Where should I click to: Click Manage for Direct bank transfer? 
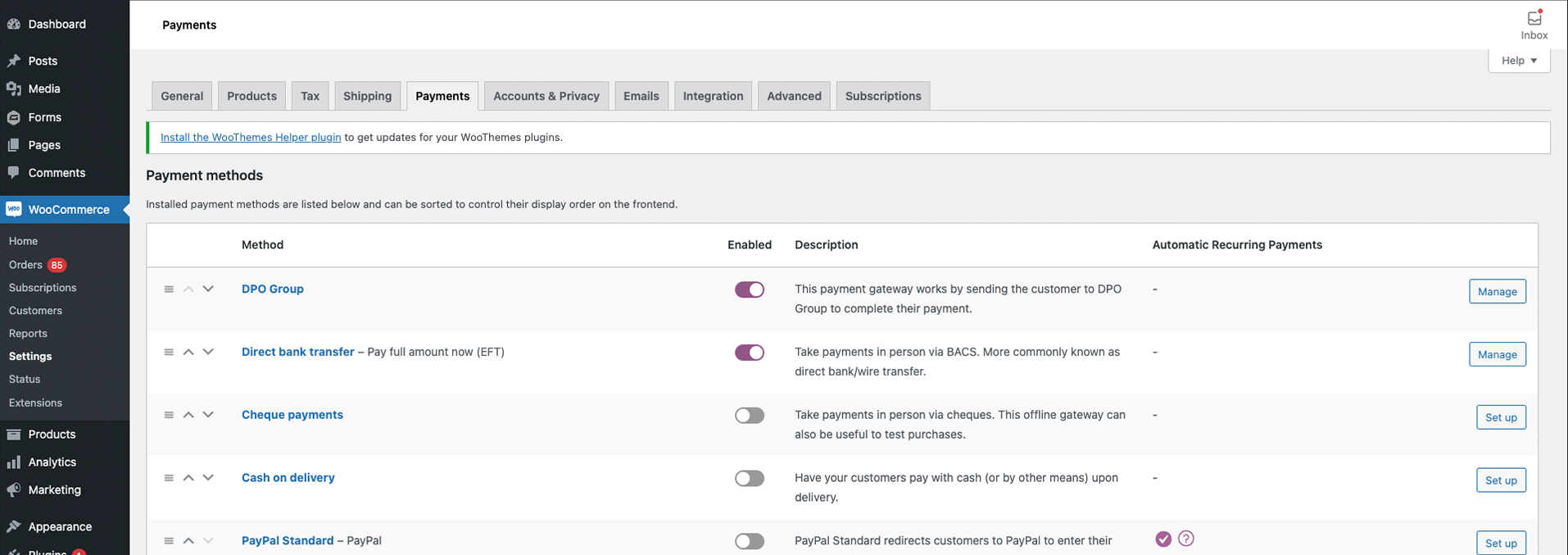point(1498,355)
